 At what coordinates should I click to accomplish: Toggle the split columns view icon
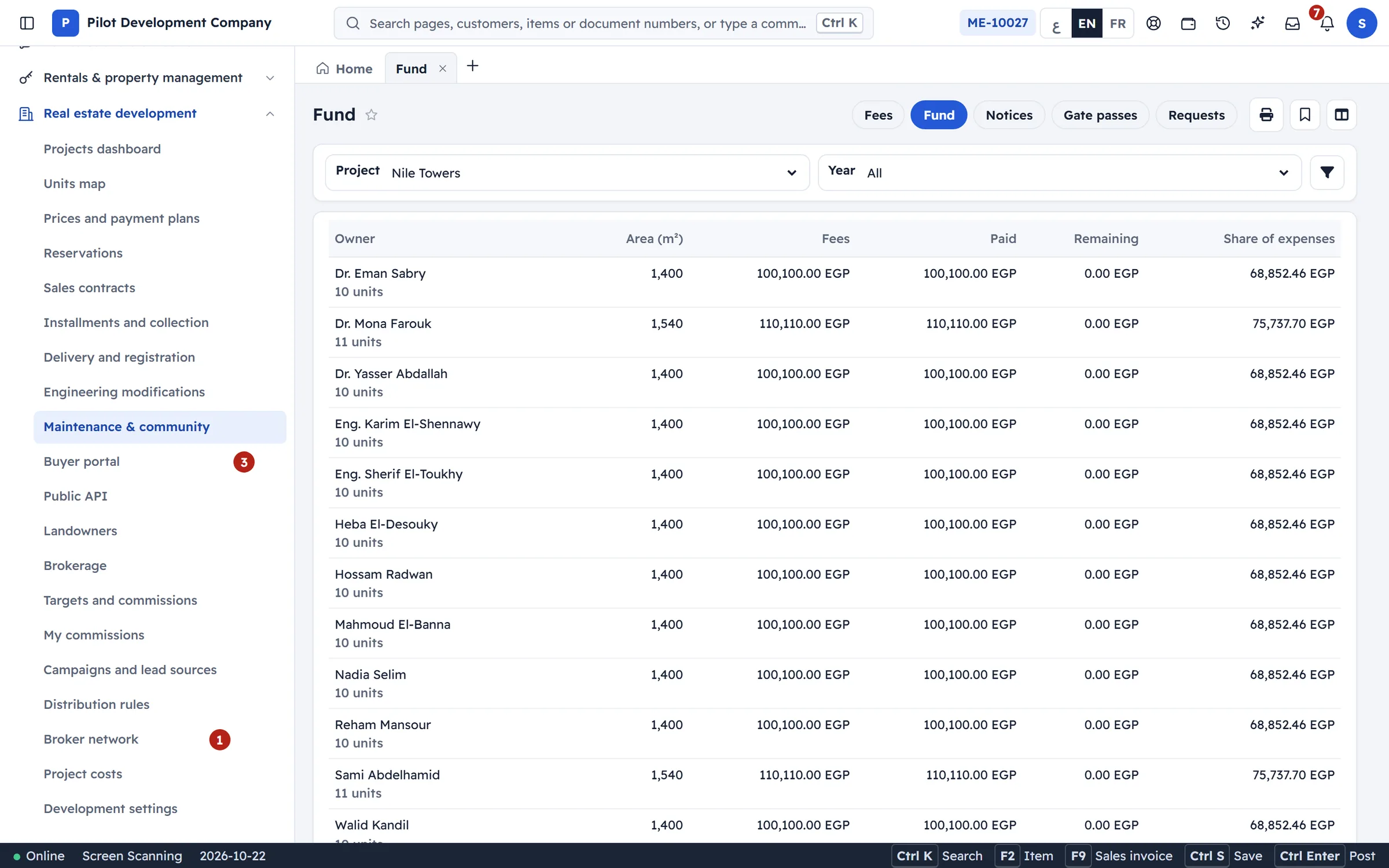(1342, 115)
